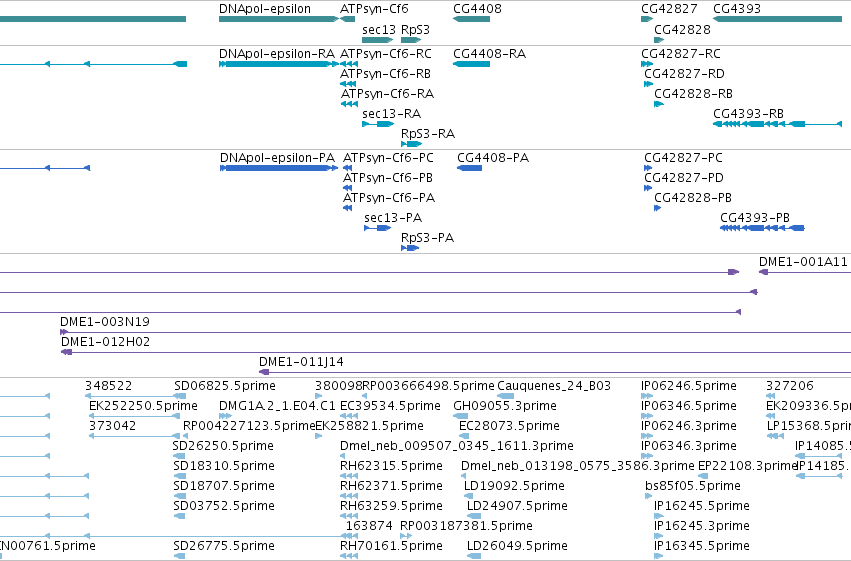Open the DMG1A2_1.E04.C1 label
The image size is (851, 561).
(x=277, y=406)
